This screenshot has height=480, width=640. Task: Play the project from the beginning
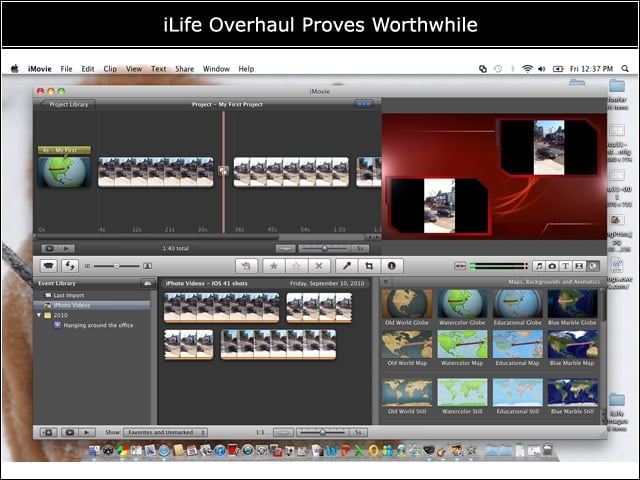(x=67, y=248)
